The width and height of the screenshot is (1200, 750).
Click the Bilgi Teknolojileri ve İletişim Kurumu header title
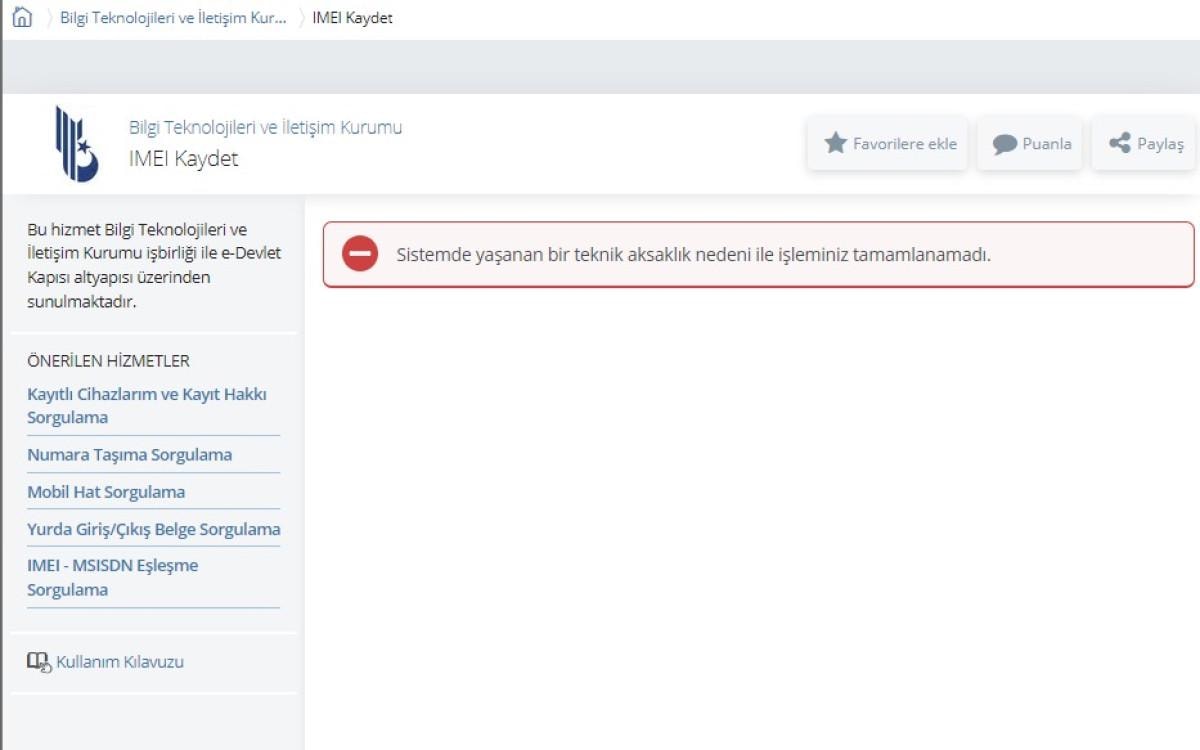(x=265, y=127)
